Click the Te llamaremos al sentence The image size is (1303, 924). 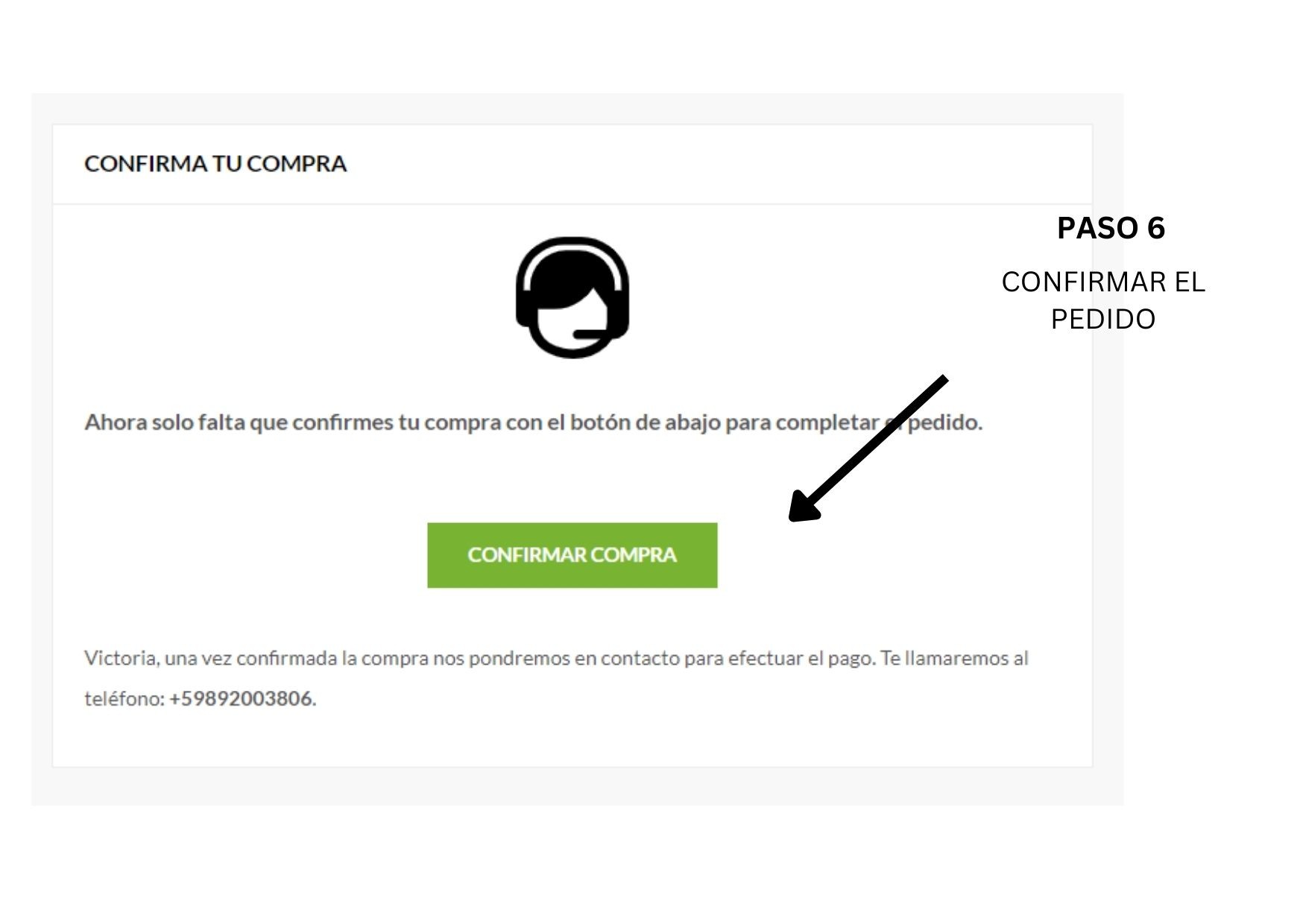click(955, 659)
